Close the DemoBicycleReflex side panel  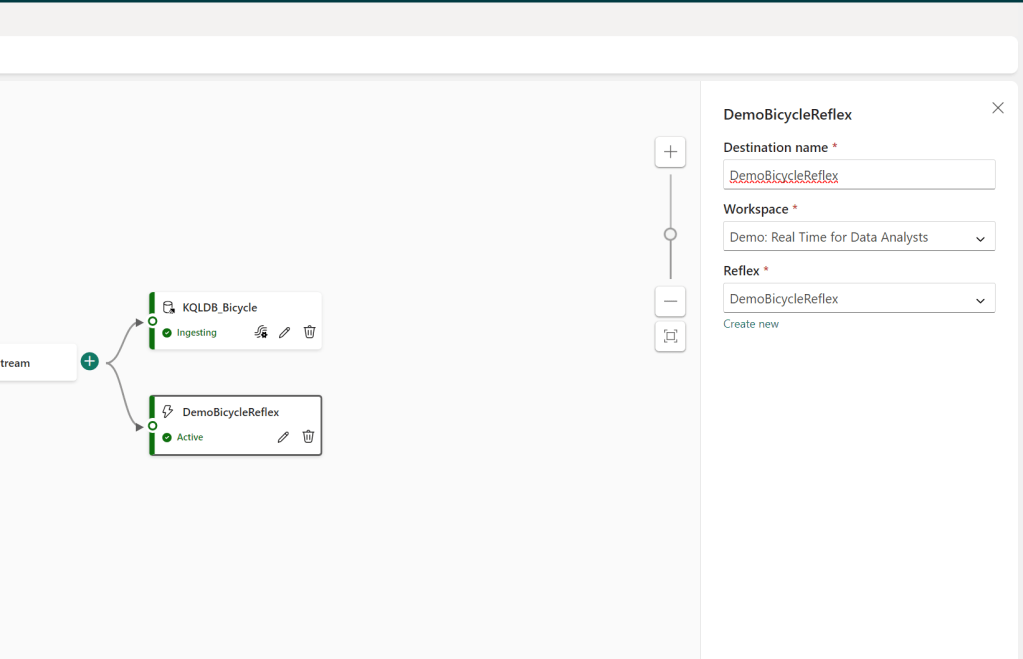point(997,108)
